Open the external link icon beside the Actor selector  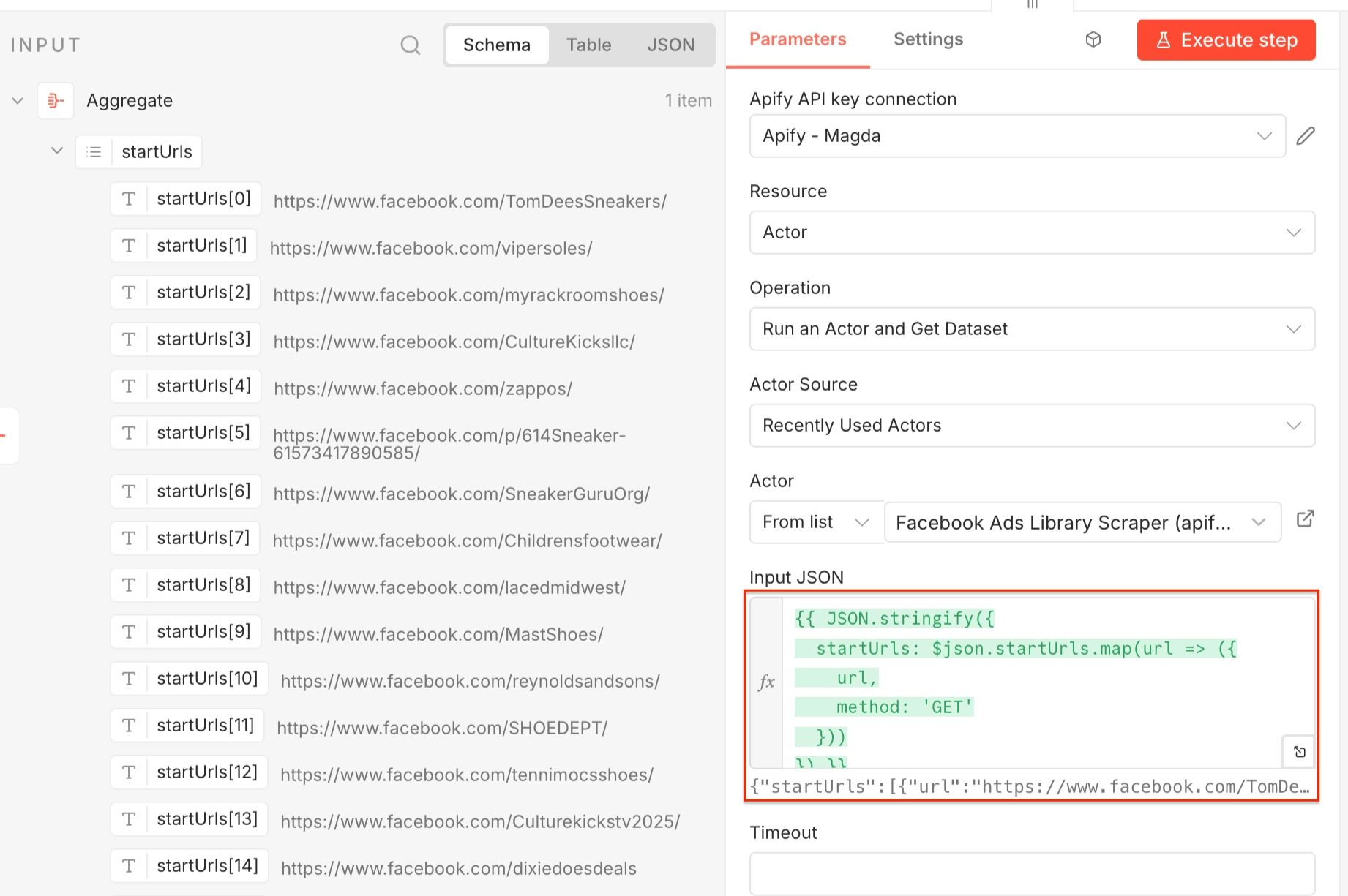(1306, 519)
